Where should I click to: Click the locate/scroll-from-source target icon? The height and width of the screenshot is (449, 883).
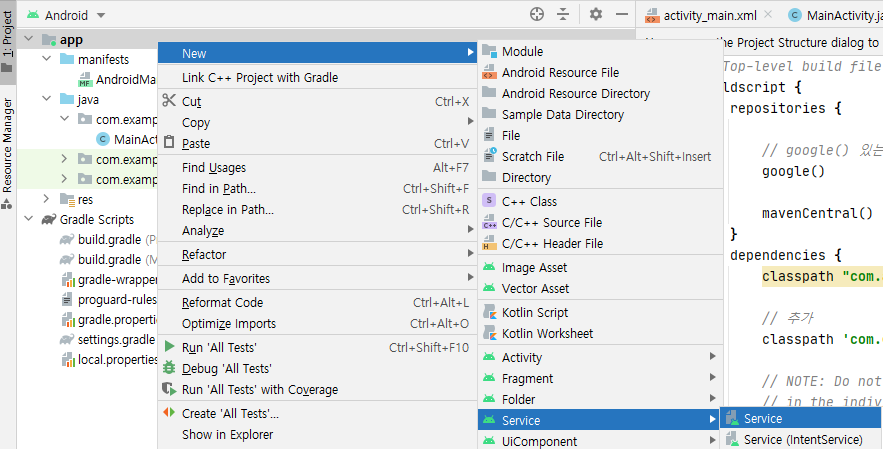[537, 15]
